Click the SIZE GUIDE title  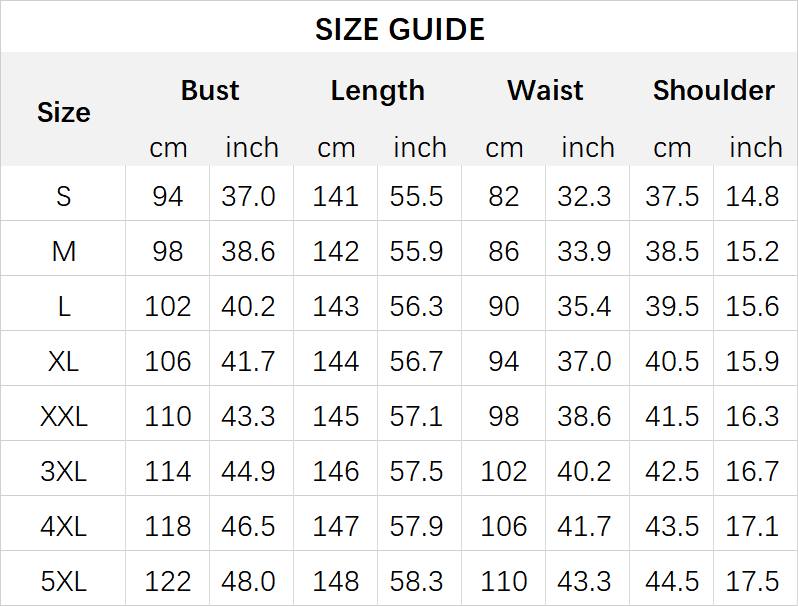(399, 29)
